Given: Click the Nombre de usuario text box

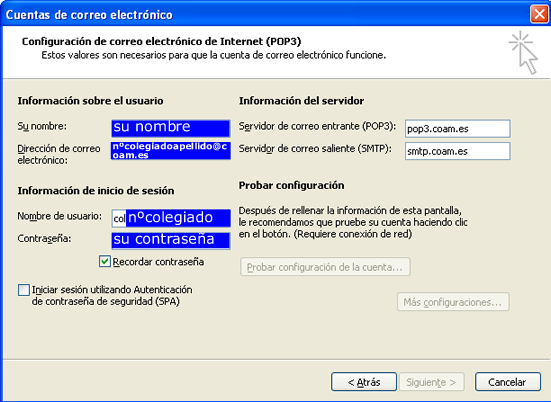Looking at the screenshot, I should (x=171, y=218).
